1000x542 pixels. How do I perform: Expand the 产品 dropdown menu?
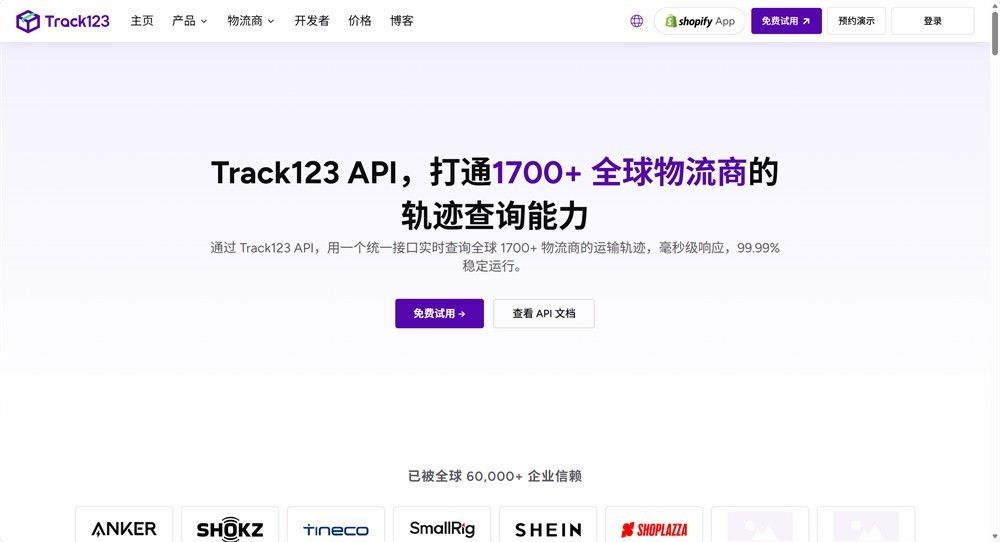(x=189, y=21)
